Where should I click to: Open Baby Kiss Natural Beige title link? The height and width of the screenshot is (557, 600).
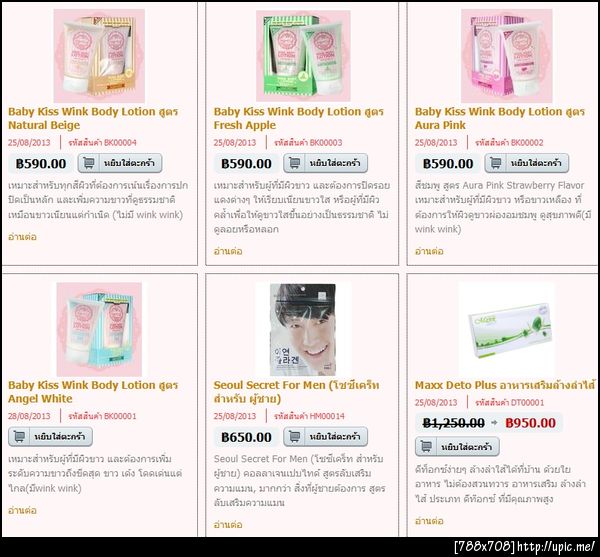point(93,118)
